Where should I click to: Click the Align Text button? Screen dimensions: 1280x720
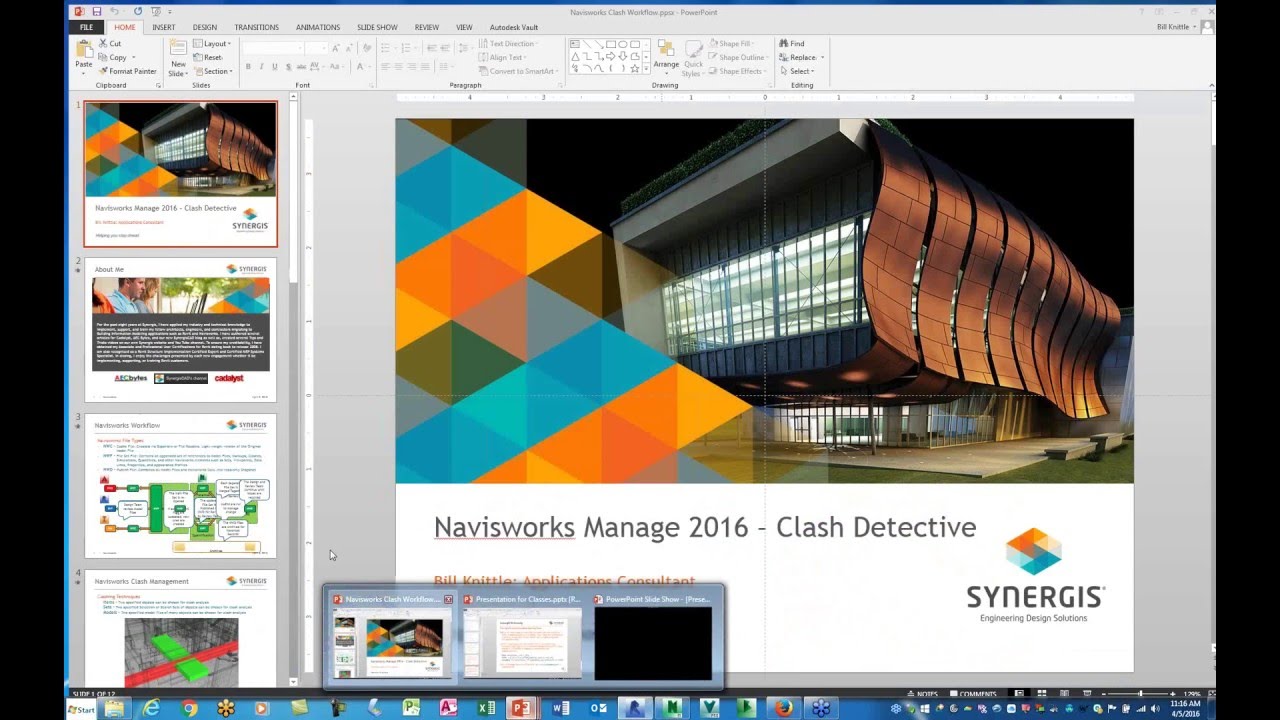click(502, 57)
